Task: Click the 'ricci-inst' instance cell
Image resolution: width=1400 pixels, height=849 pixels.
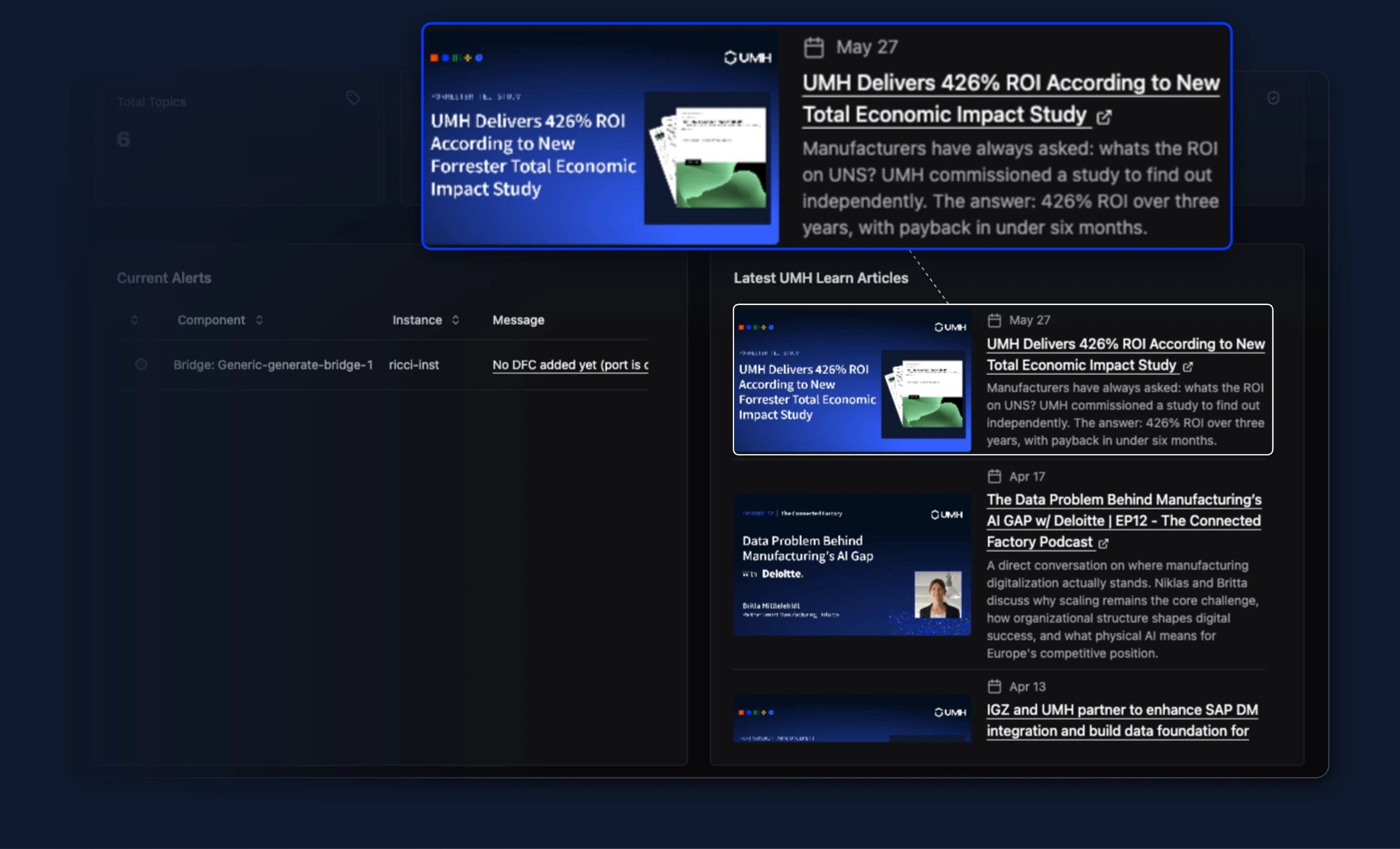Action: [x=413, y=365]
